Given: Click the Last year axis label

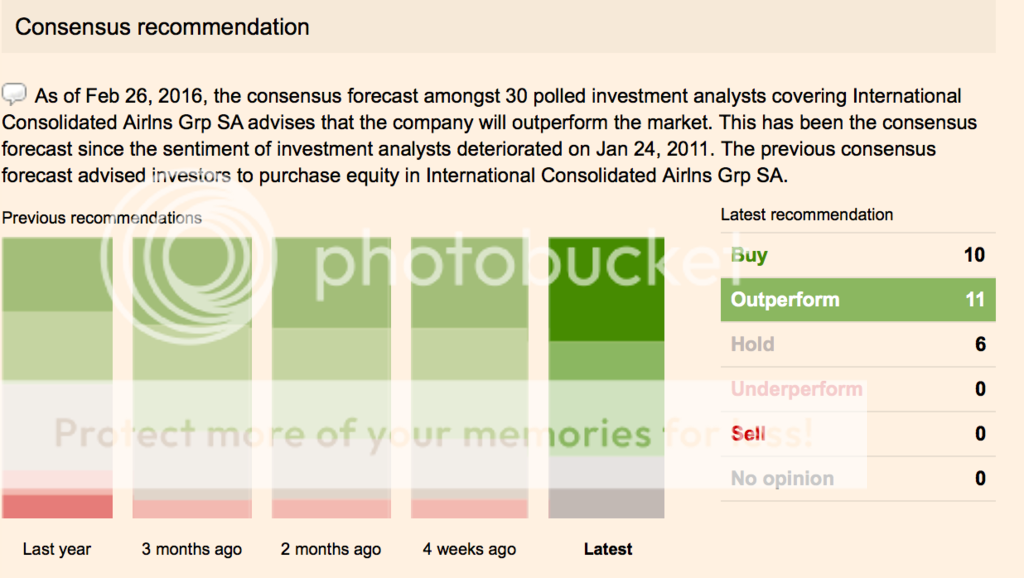Looking at the screenshot, I should pyautogui.click(x=57, y=549).
